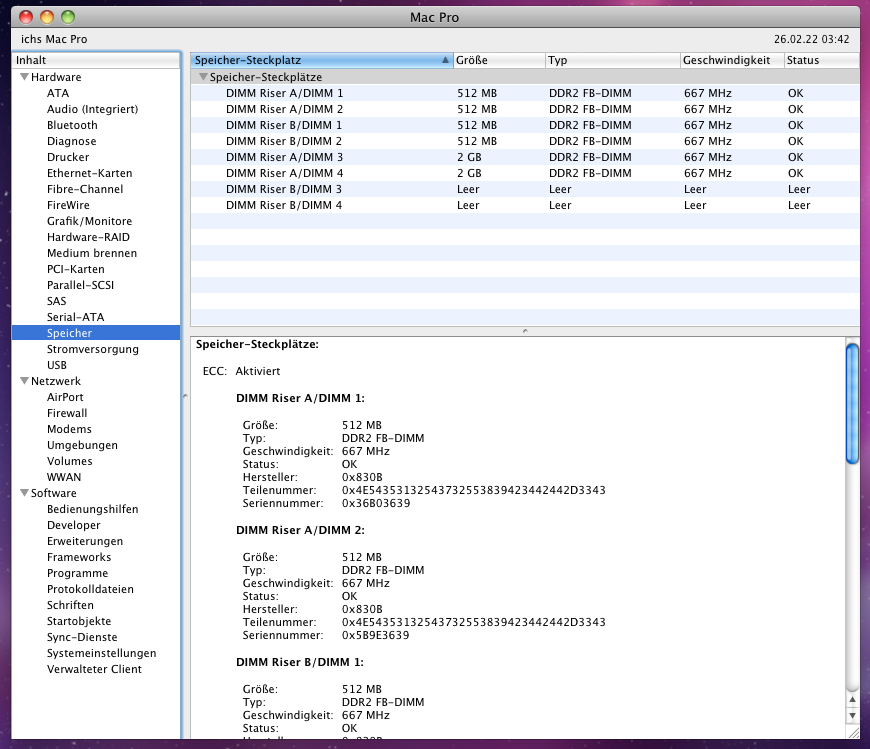The width and height of the screenshot is (870, 749).
Task: Click the Inhalt sidebar column header
Action: [96, 60]
